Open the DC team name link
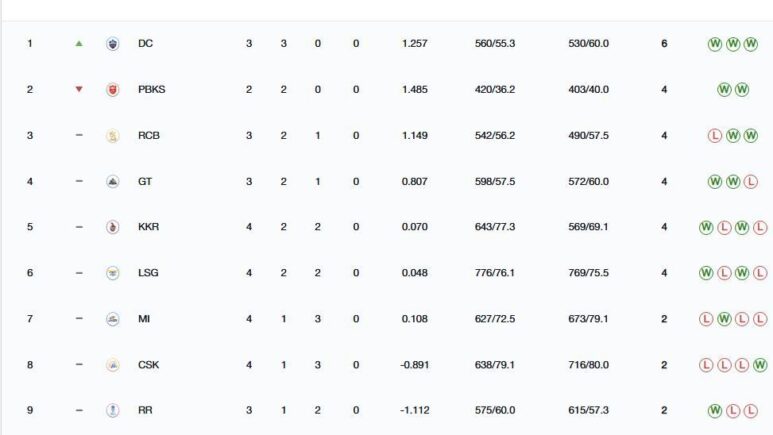773x435 pixels. click(145, 44)
